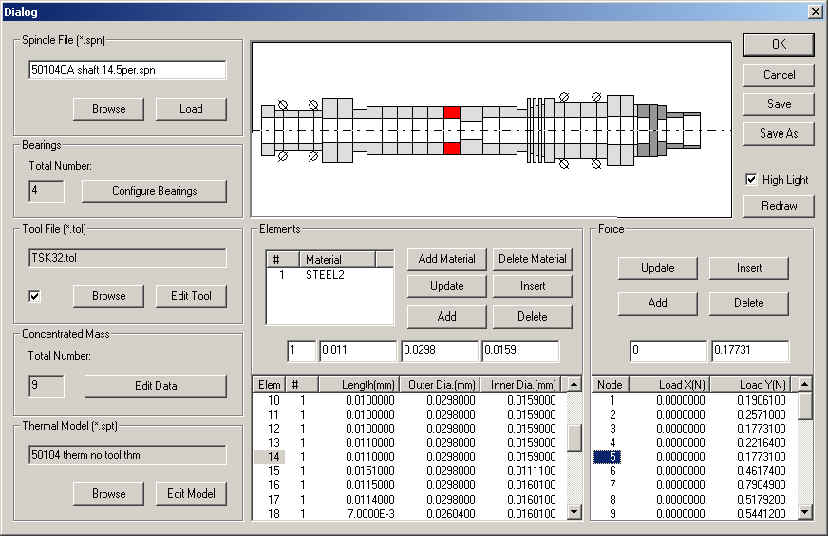Open Edit Tool for TSK32.tol
The height and width of the screenshot is (536, 828).
pyautogui.click(x=191, y=296)
